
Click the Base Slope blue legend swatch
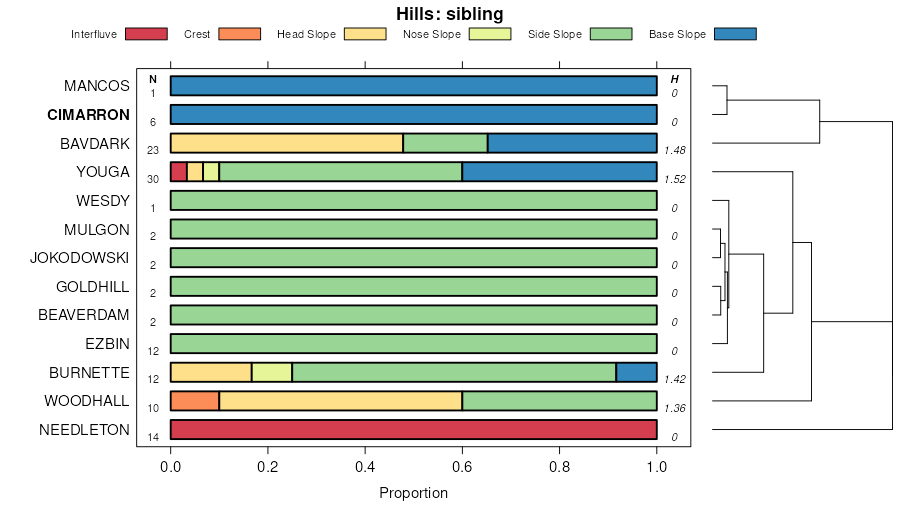(x=735, y=34)
